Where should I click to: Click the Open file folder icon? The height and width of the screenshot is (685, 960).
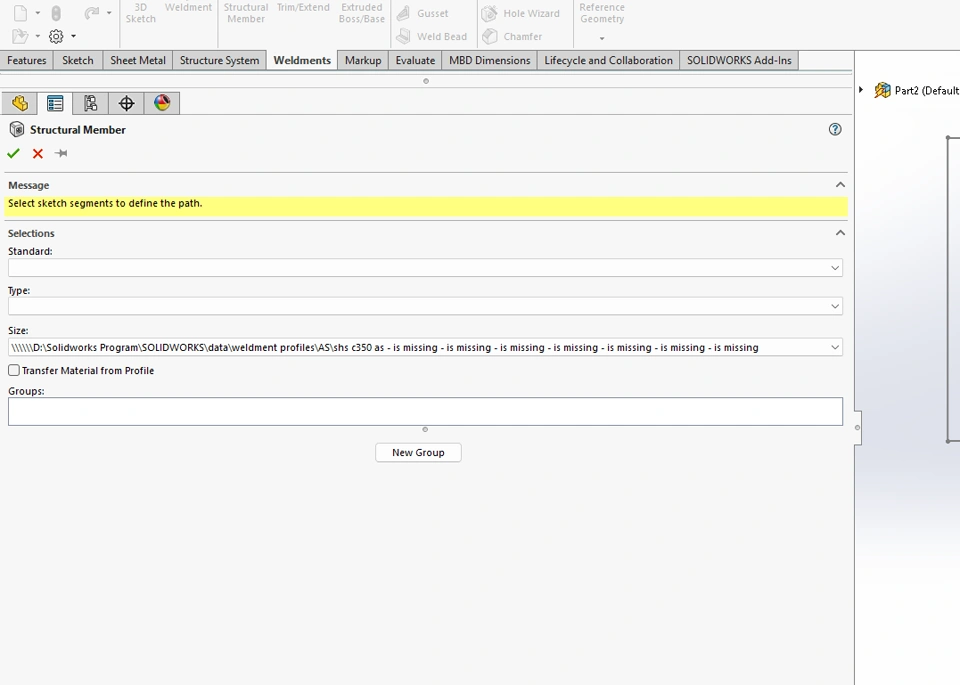20,36
